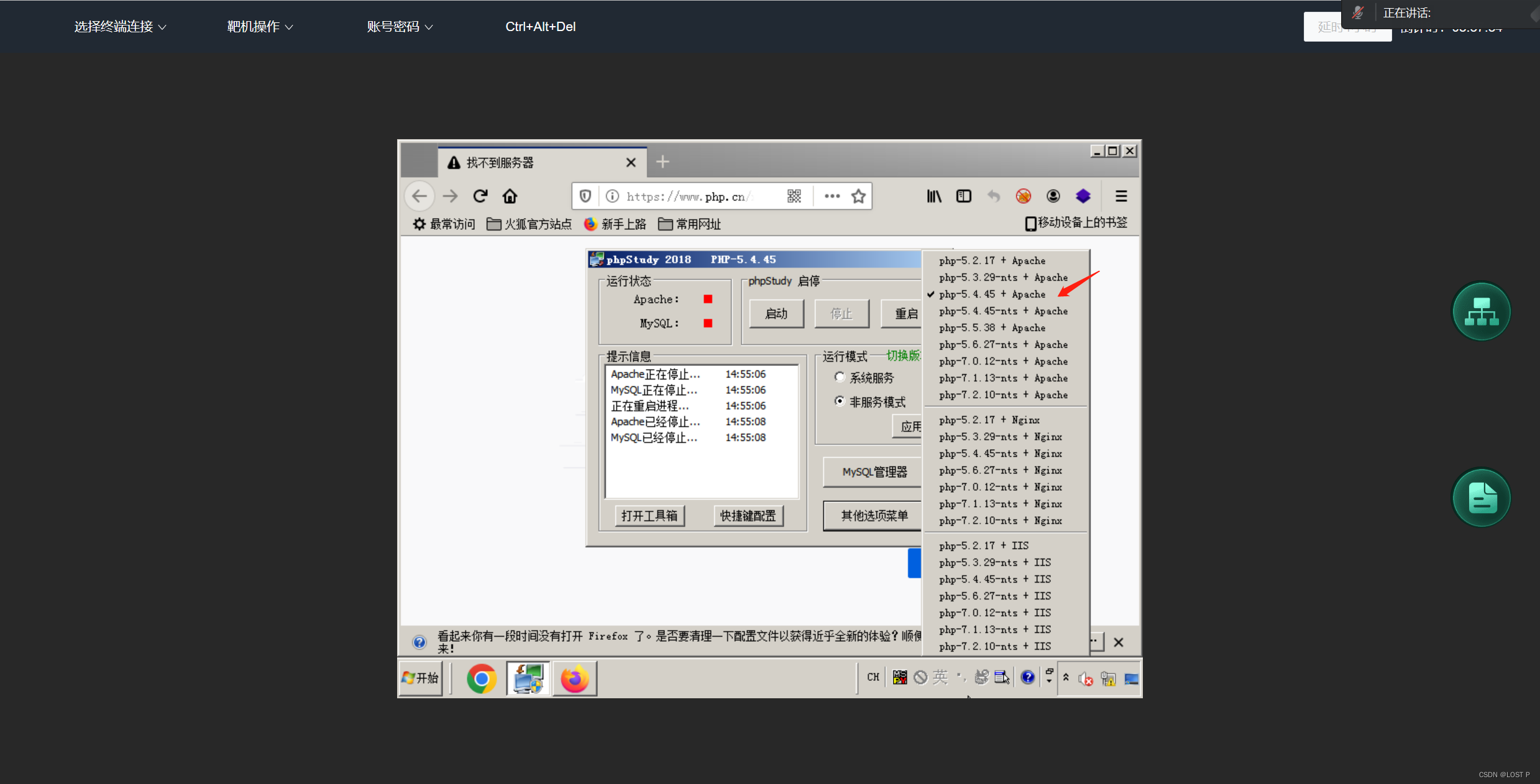Click muted microphone icon near 正在讲话

pos(1358,12)
